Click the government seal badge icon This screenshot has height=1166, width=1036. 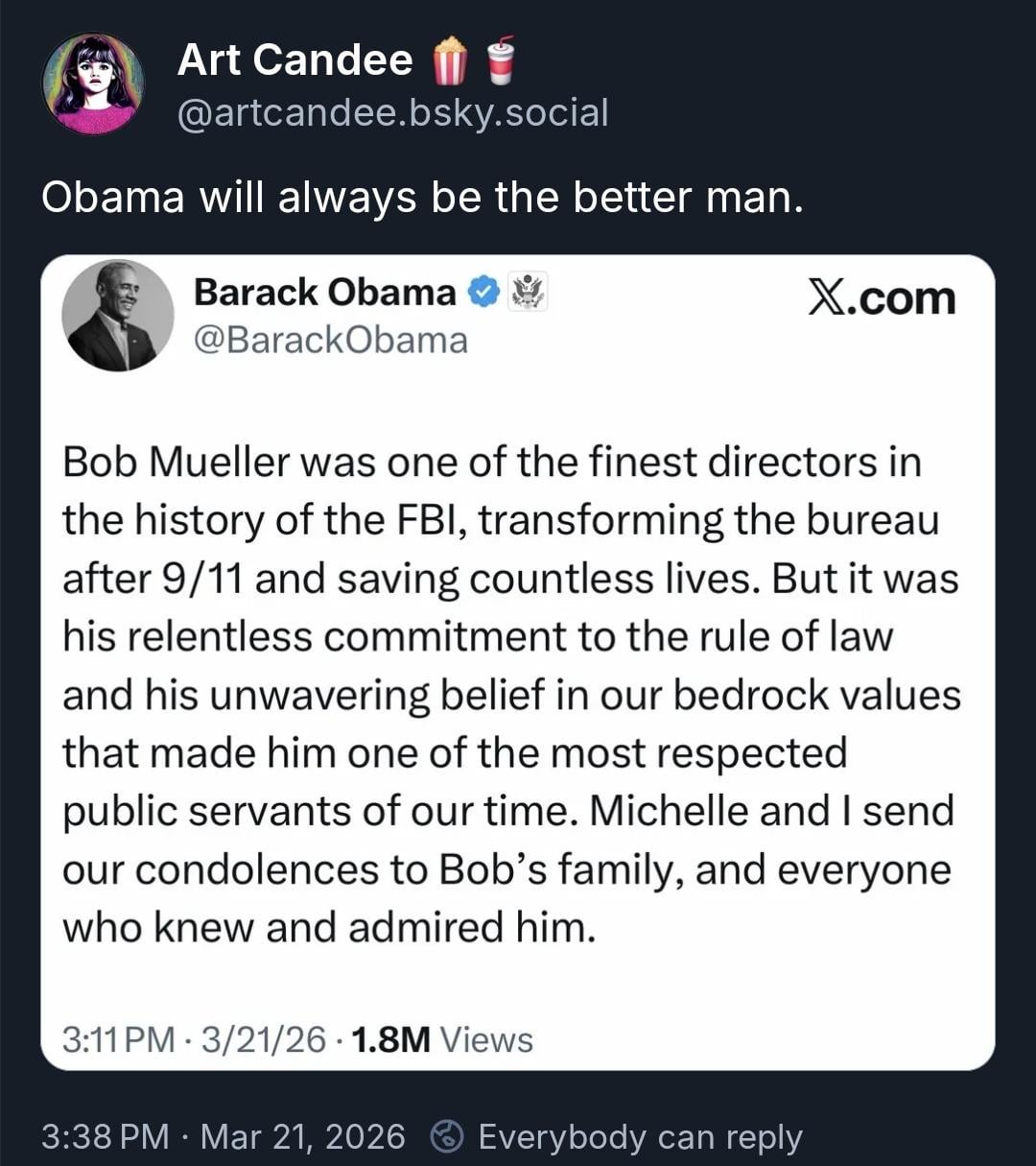527,292
